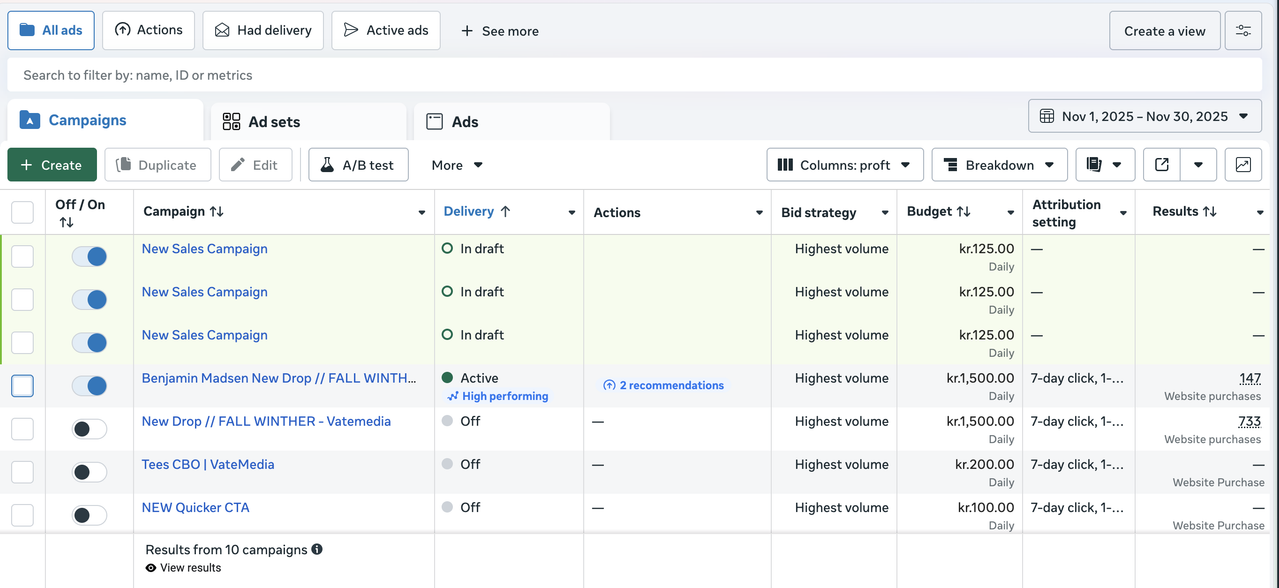This screenshot has height=588, width=1279.
Task: Open the date range Nov 1 – Nov 30 dropdown
Action: pyautogui.click(x=1144, y=116)
